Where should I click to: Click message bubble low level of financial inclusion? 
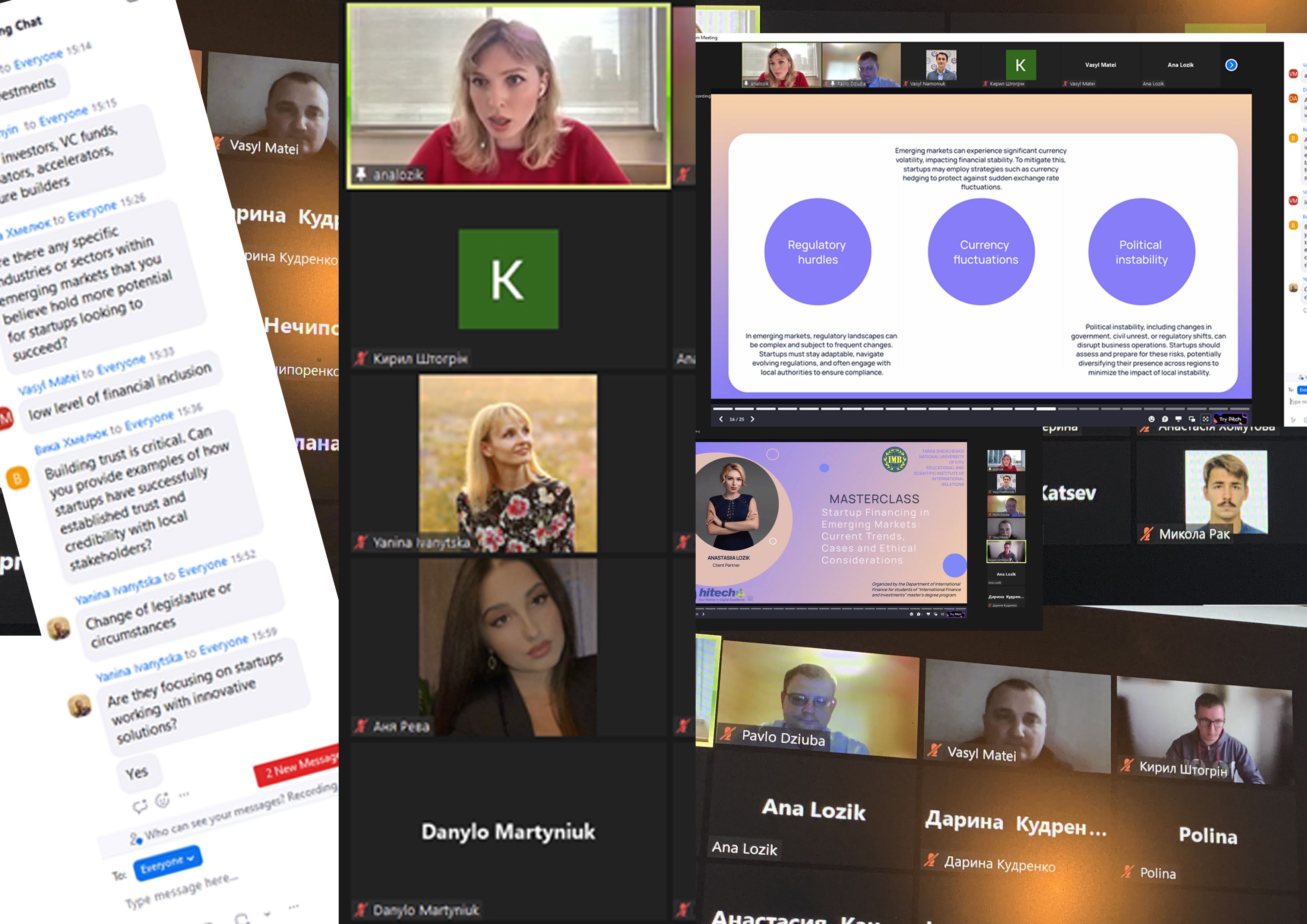121,391
